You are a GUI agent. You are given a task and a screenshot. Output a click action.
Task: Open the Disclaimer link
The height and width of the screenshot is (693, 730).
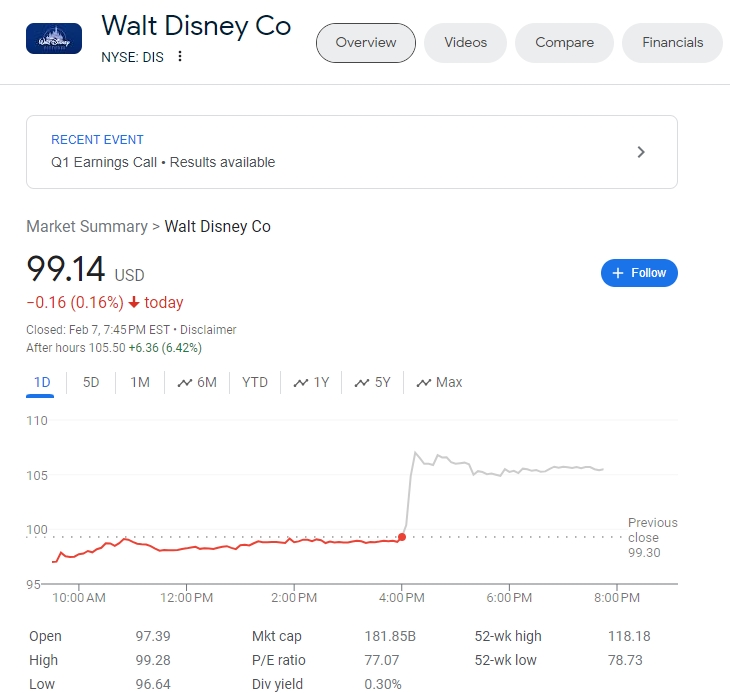tap(210, 329)
